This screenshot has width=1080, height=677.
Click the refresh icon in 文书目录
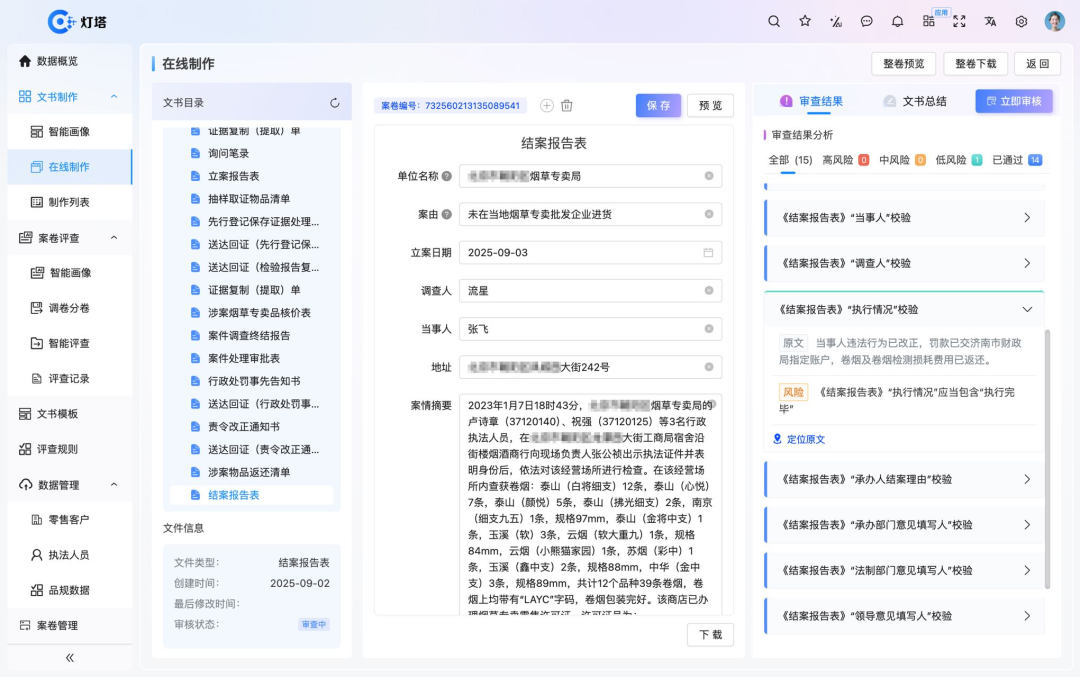334,103
